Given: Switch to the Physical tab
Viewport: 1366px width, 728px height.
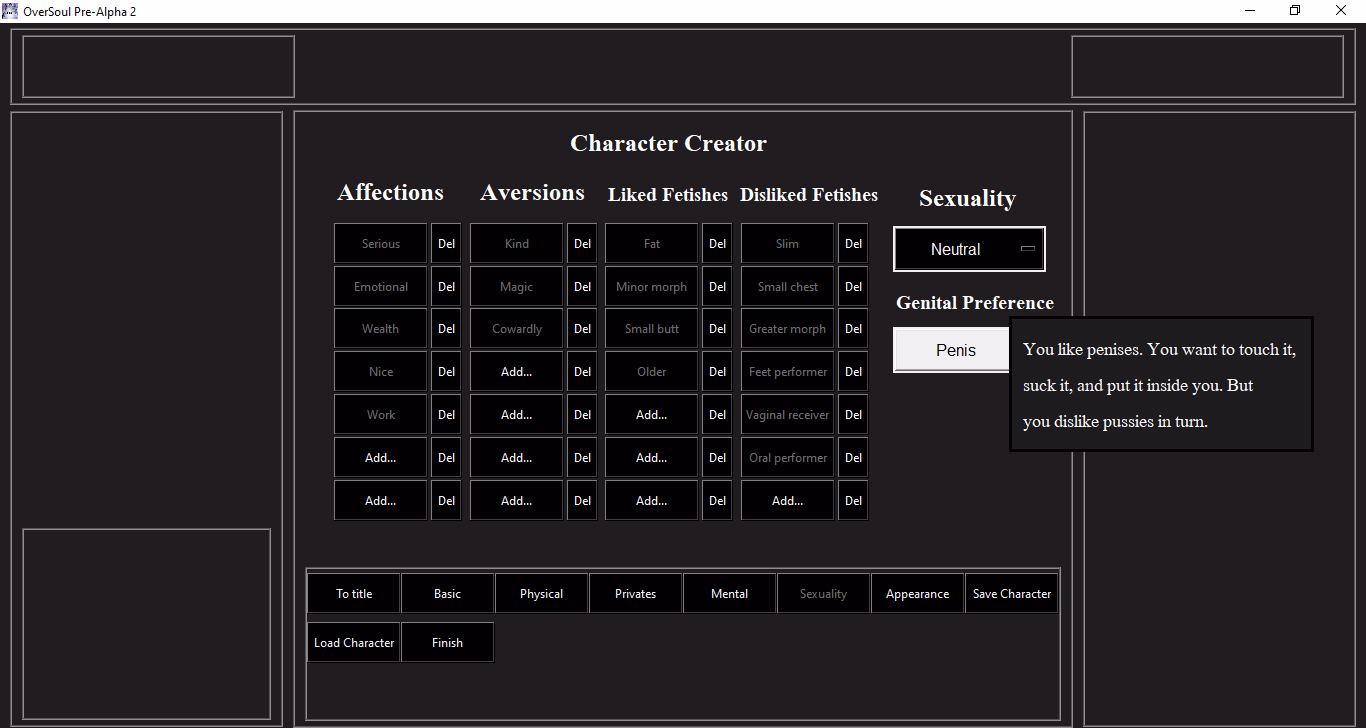Looking at the screenshot, I should coord(542,593).
